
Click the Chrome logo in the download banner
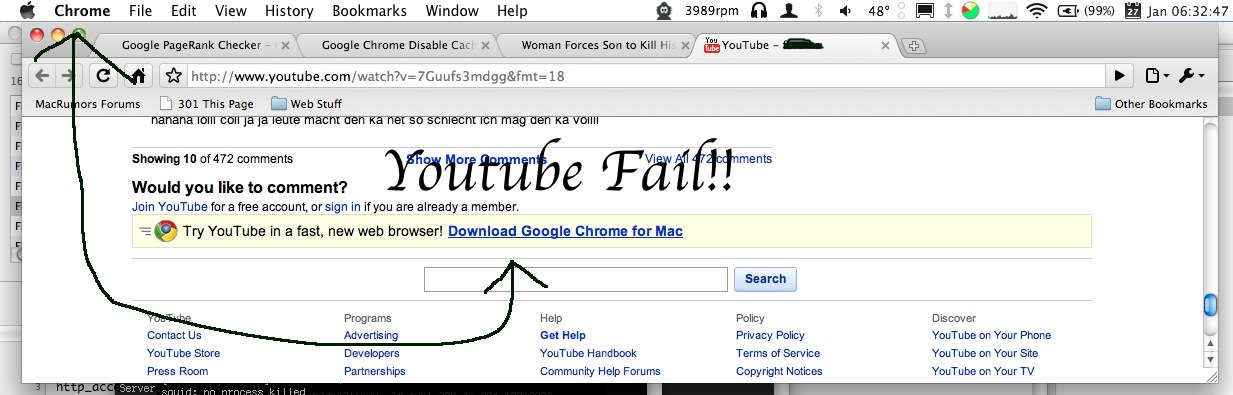(166, 232)
